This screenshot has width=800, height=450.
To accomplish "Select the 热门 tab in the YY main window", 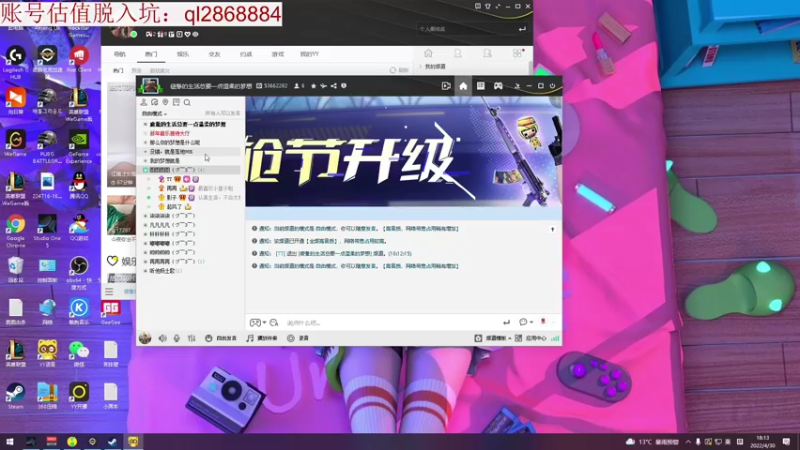I will click(151, 54).
